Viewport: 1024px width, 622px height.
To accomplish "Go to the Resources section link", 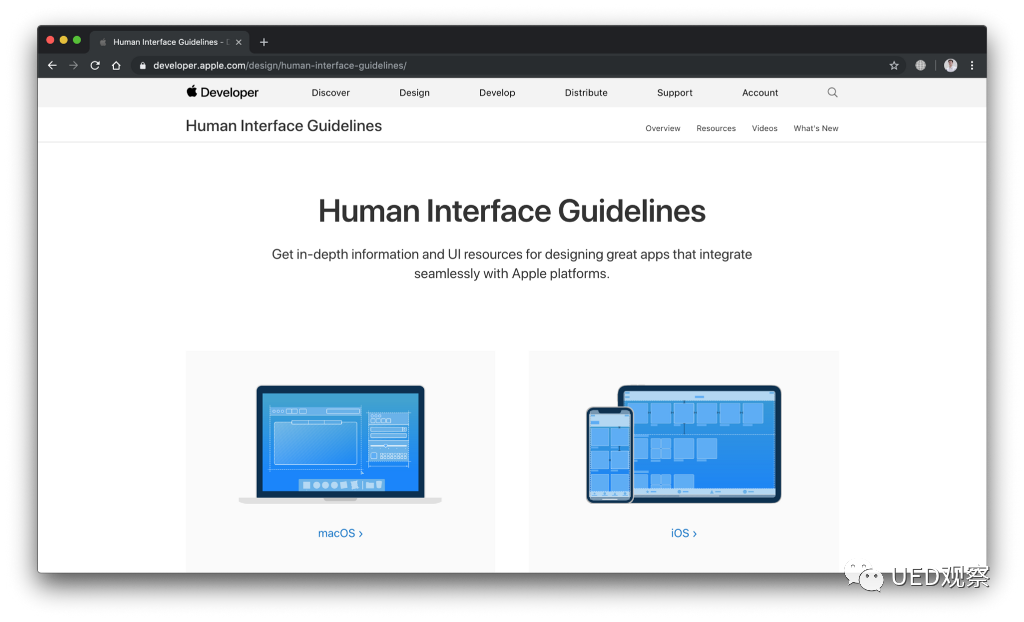I will 716,128.
